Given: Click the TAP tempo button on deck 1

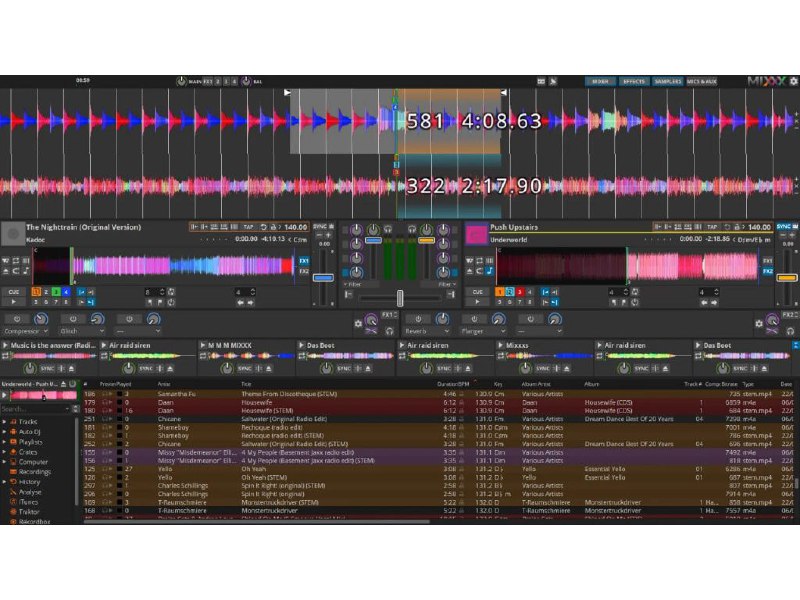Looking at the screenshot, I should coord(248,227).
